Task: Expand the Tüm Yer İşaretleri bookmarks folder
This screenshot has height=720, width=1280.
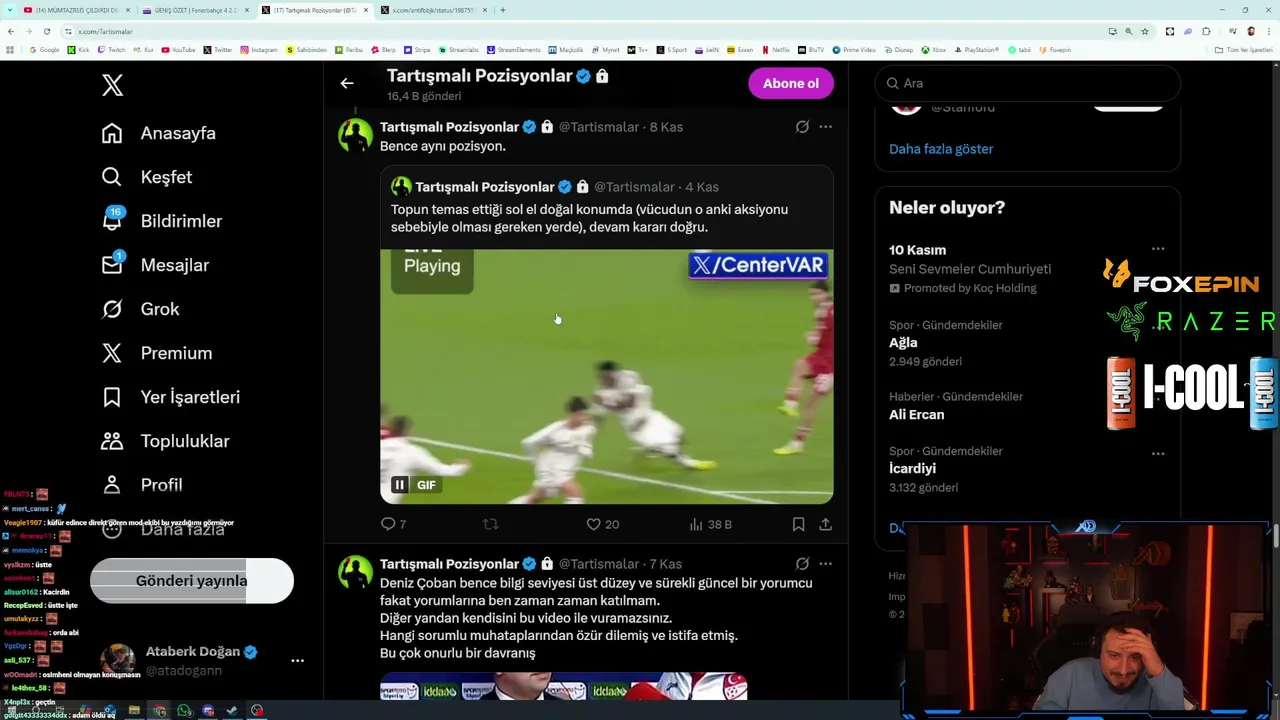Action: pyautogui.click(x=1244, y=50)
